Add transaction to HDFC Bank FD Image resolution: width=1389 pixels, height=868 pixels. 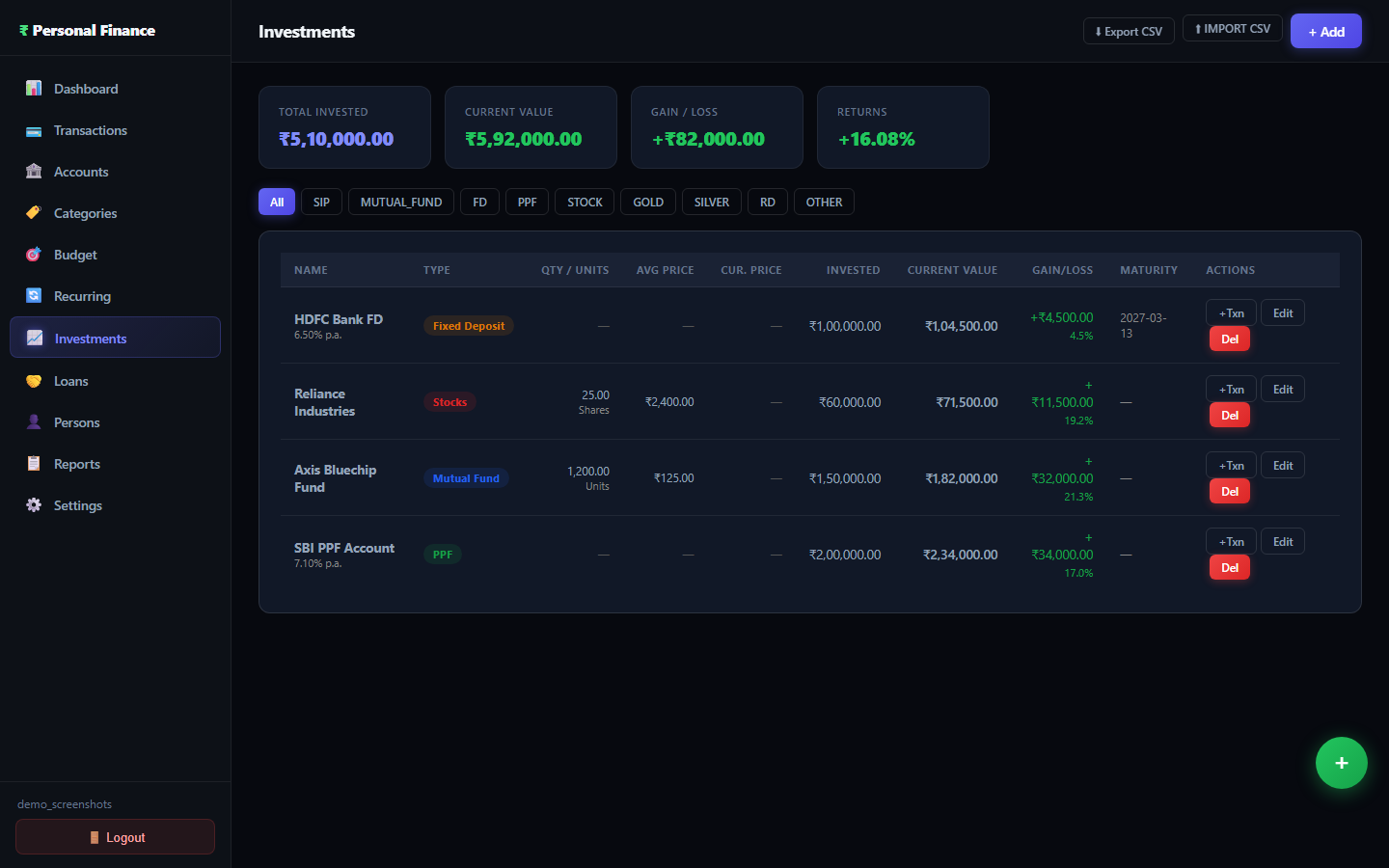pyautogui.click(x=1231, y=312)
